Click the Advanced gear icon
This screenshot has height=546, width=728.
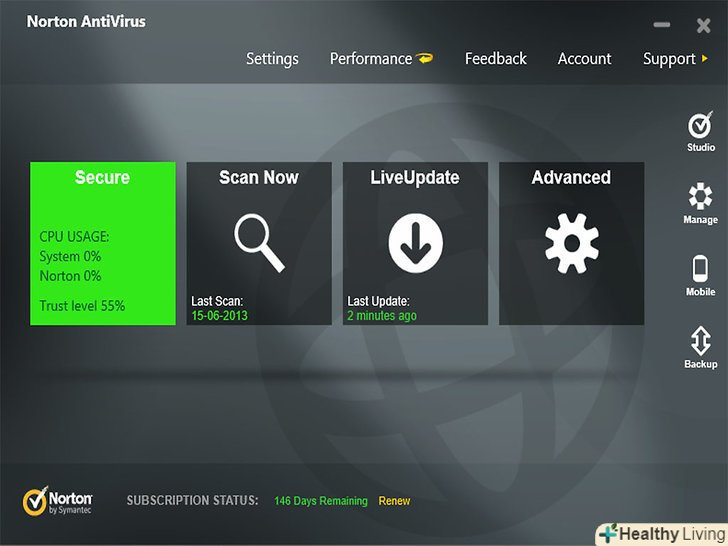(572, 243)
